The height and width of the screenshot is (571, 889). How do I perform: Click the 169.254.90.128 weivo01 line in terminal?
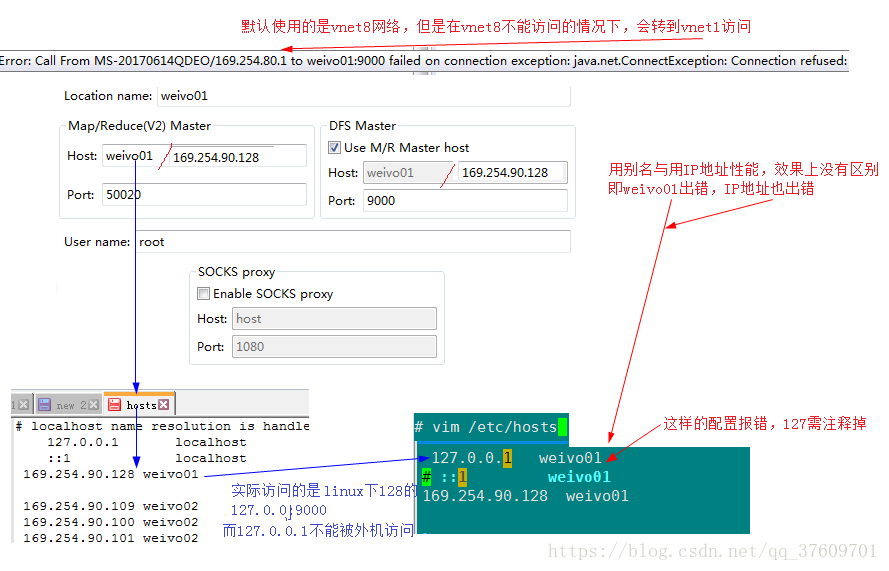(526, 496)
